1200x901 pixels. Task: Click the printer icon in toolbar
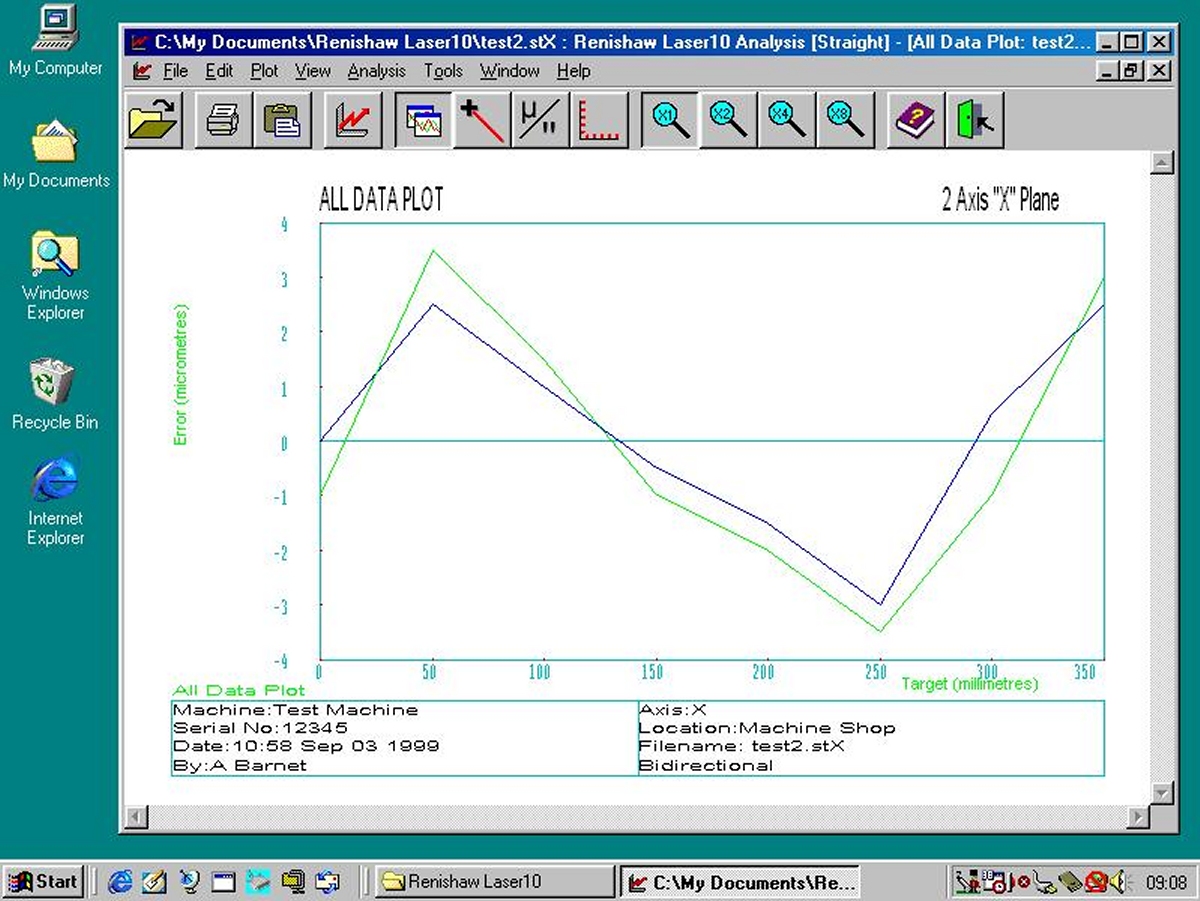223,120
